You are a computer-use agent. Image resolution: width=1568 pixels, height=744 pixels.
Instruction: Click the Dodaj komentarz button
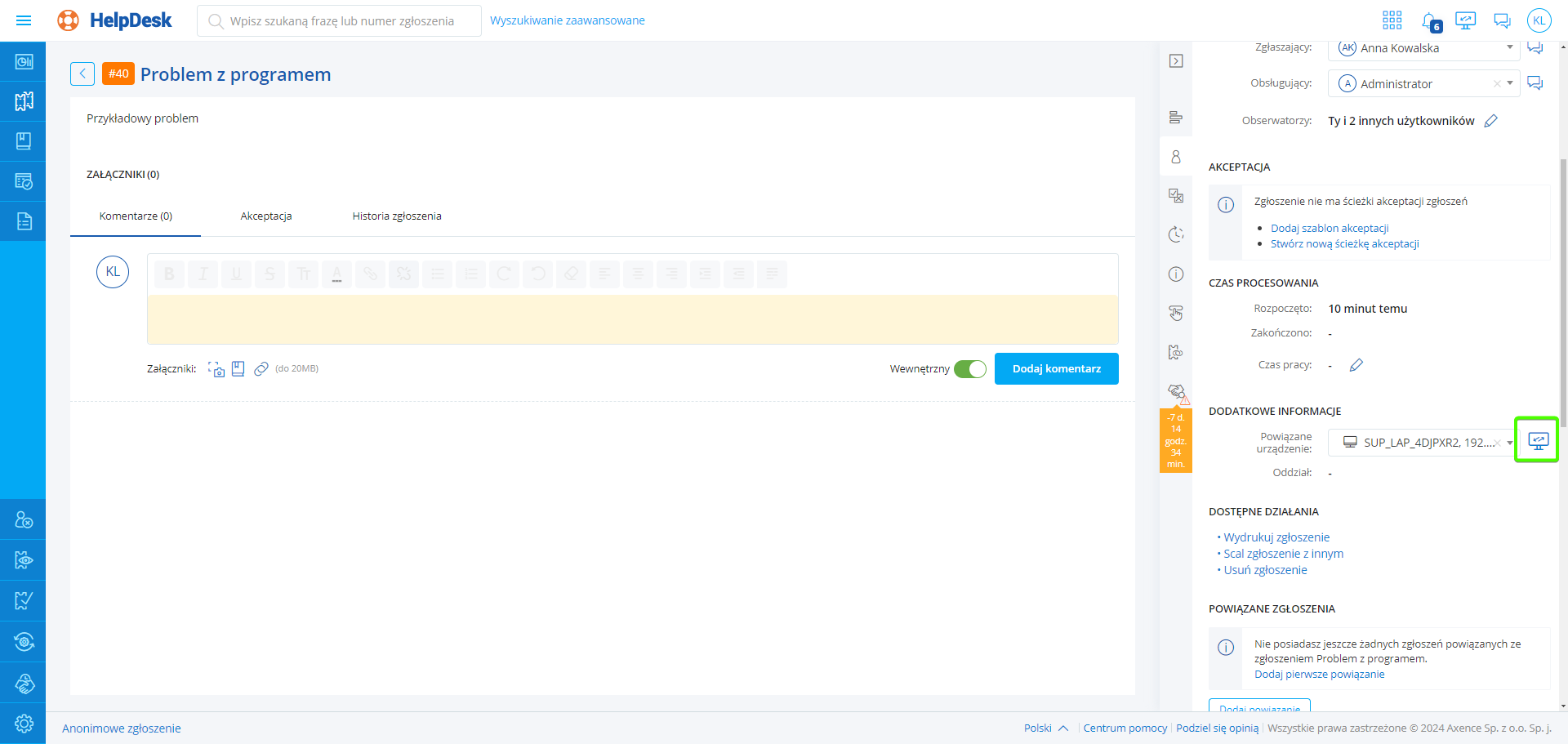point(1056,369)
